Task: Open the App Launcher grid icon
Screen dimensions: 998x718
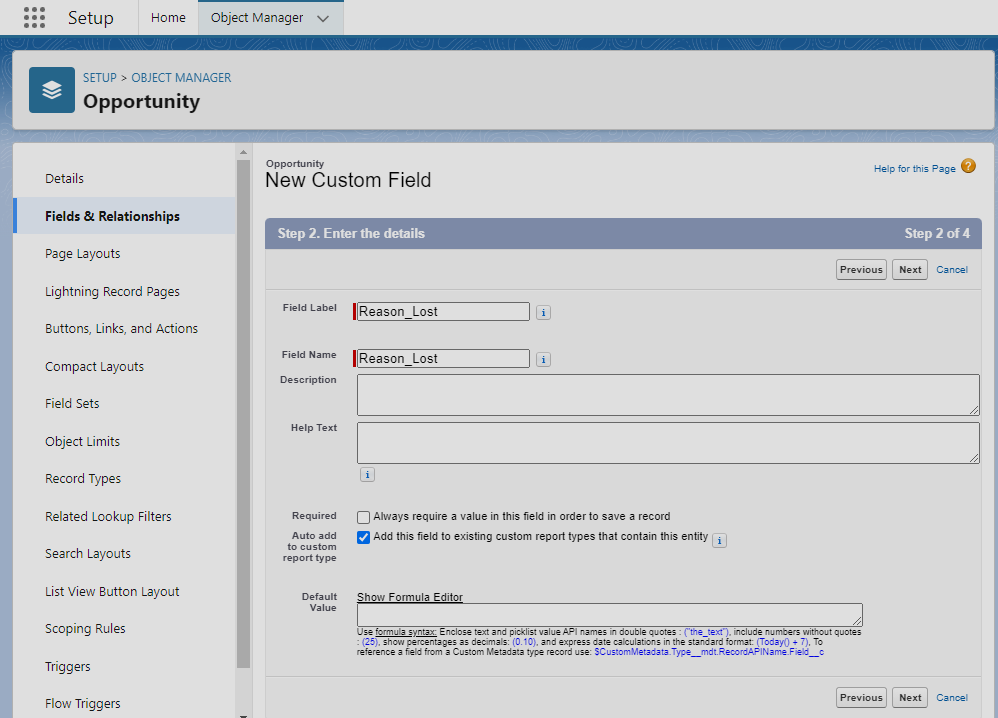Action: [x=34, y=18]
